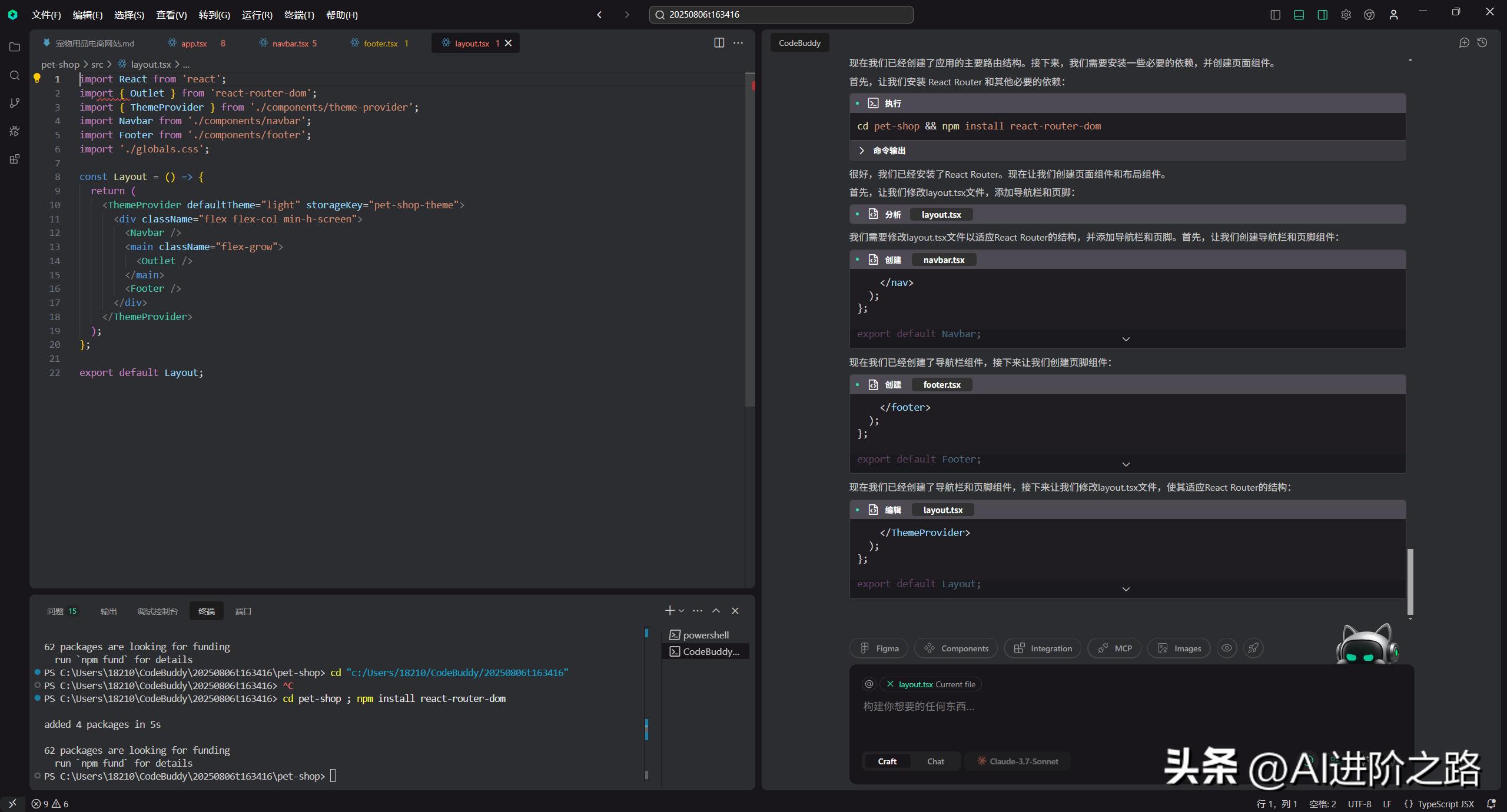Open the Extensions icon in the activity bar
Image resolution: width=1507 pixels, height=812 pixels.
15,159
